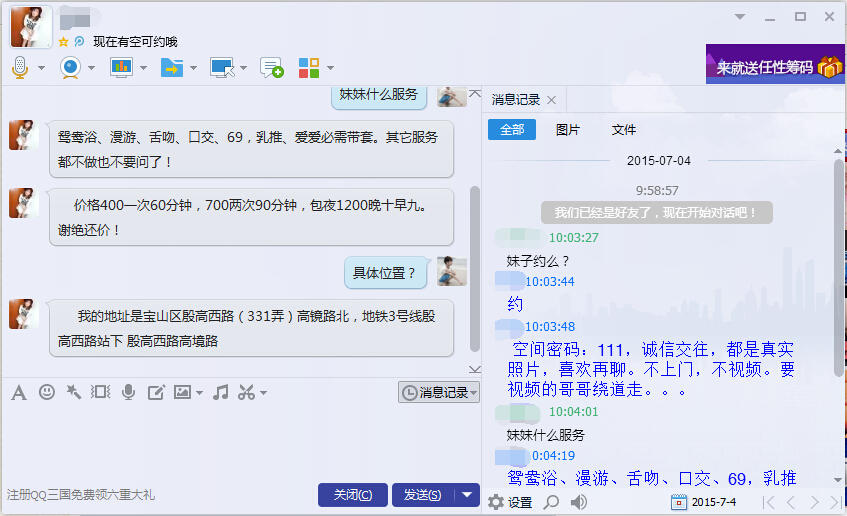The image size is (847, 516).
Task: Start a voice call with microphone icon
Action: coord(20,68)
